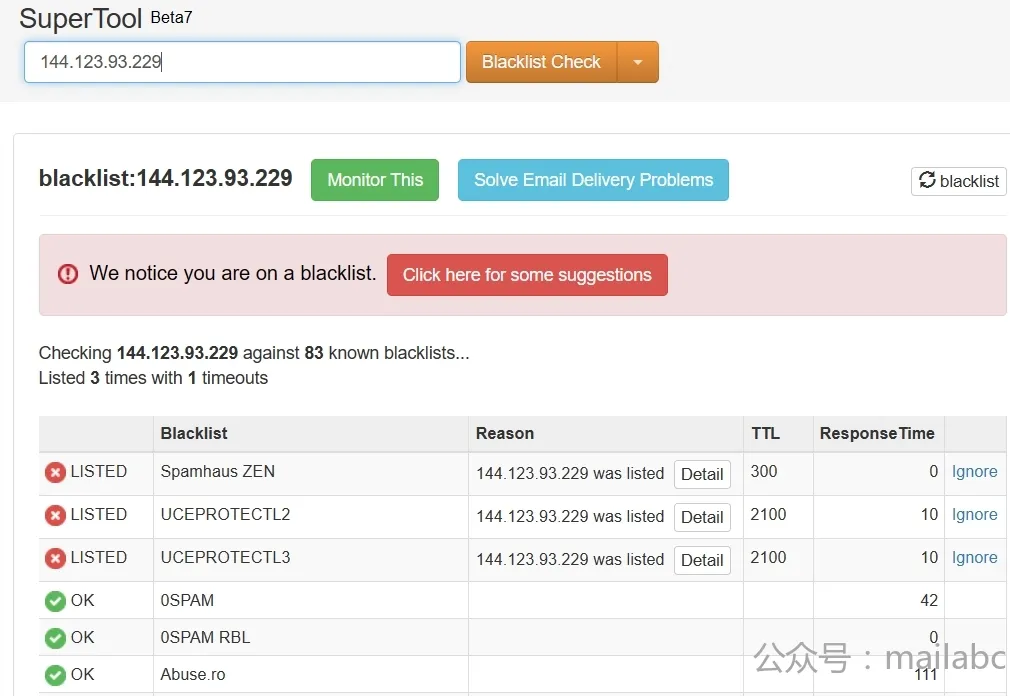
Task: Click the 'Listed 3 times with 1 timeouts' text
Action: click(x=153, y=378)
